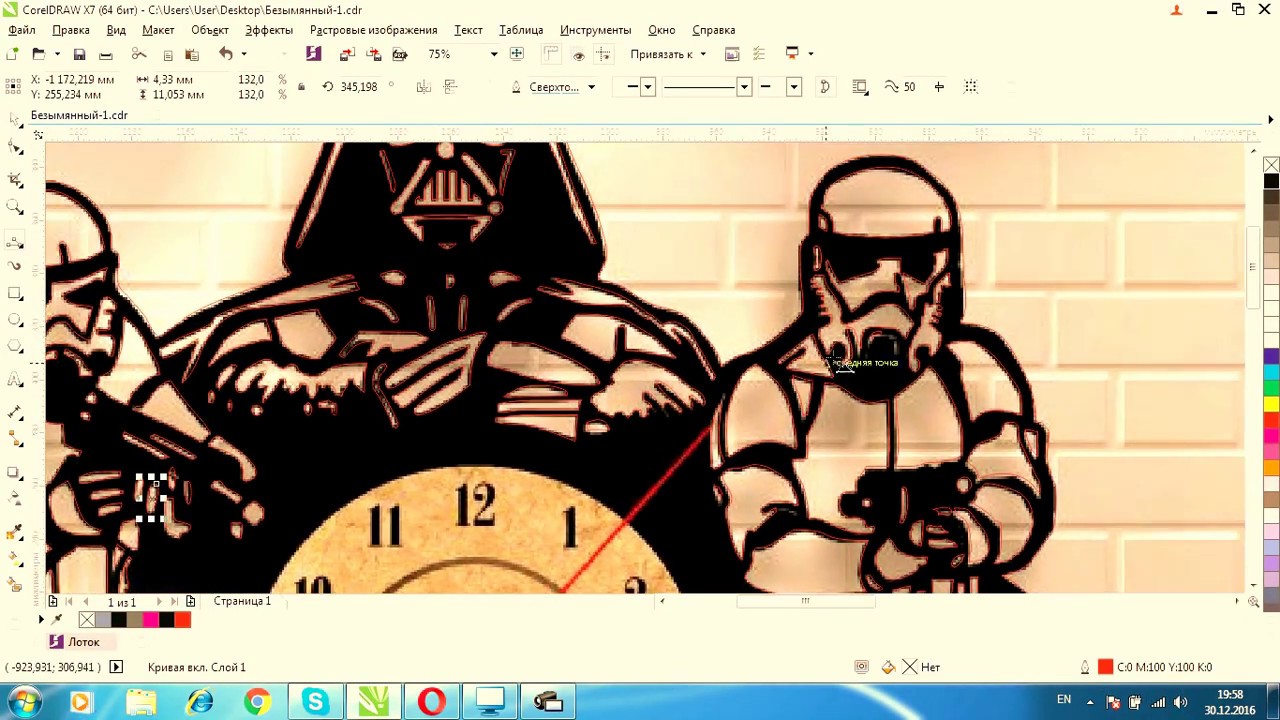The width and height of the screenshot is (1280, 720).
Task: Go to next page arrow
Action: click(158, 602)
